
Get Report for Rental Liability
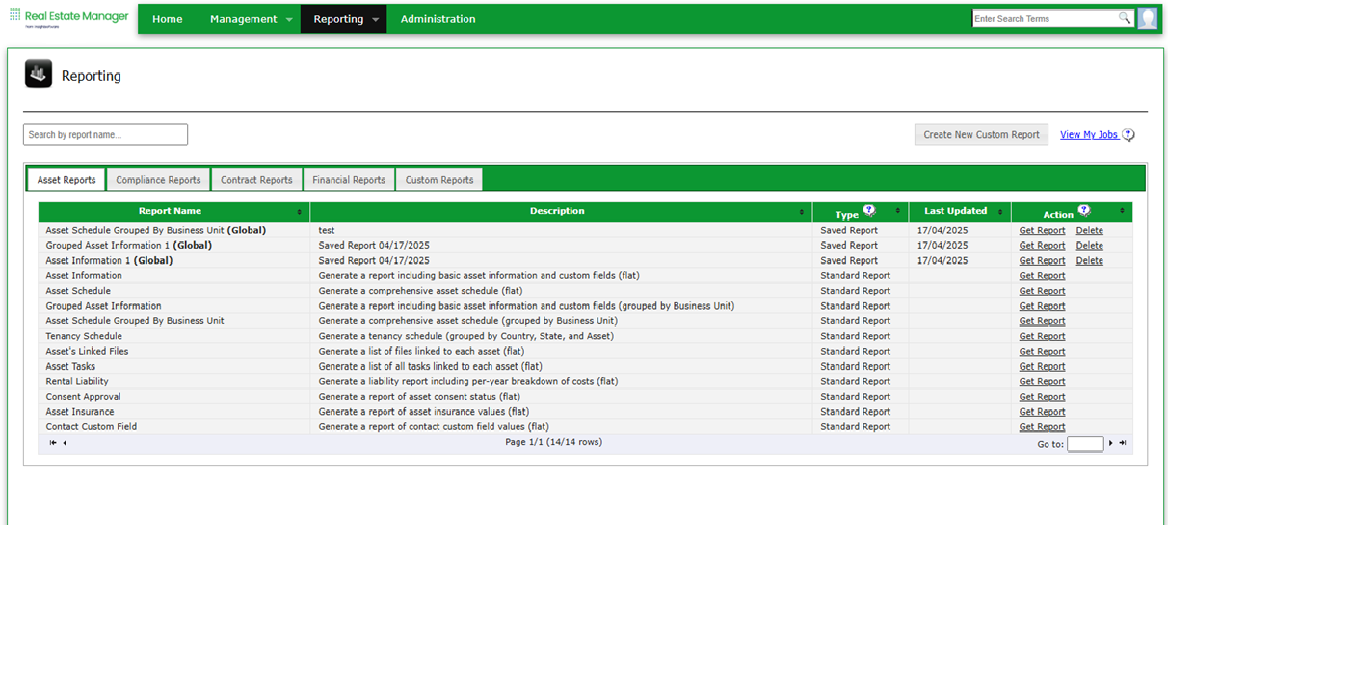coord(1042,381)
